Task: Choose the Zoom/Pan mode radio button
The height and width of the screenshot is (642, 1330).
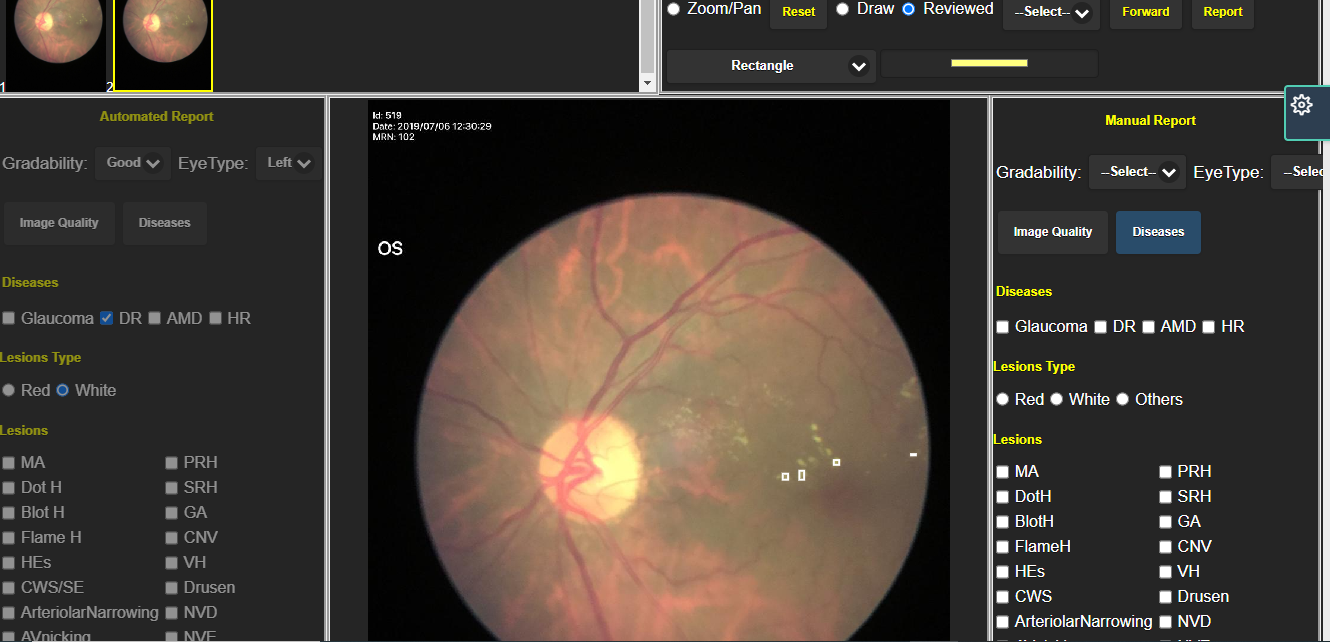Action: pos(673,9)
